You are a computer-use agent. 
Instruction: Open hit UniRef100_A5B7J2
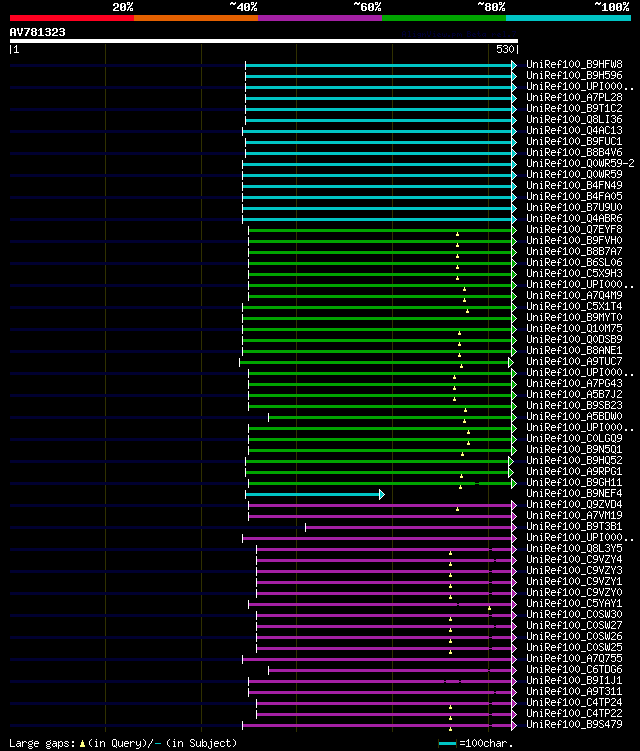[574, 395]
